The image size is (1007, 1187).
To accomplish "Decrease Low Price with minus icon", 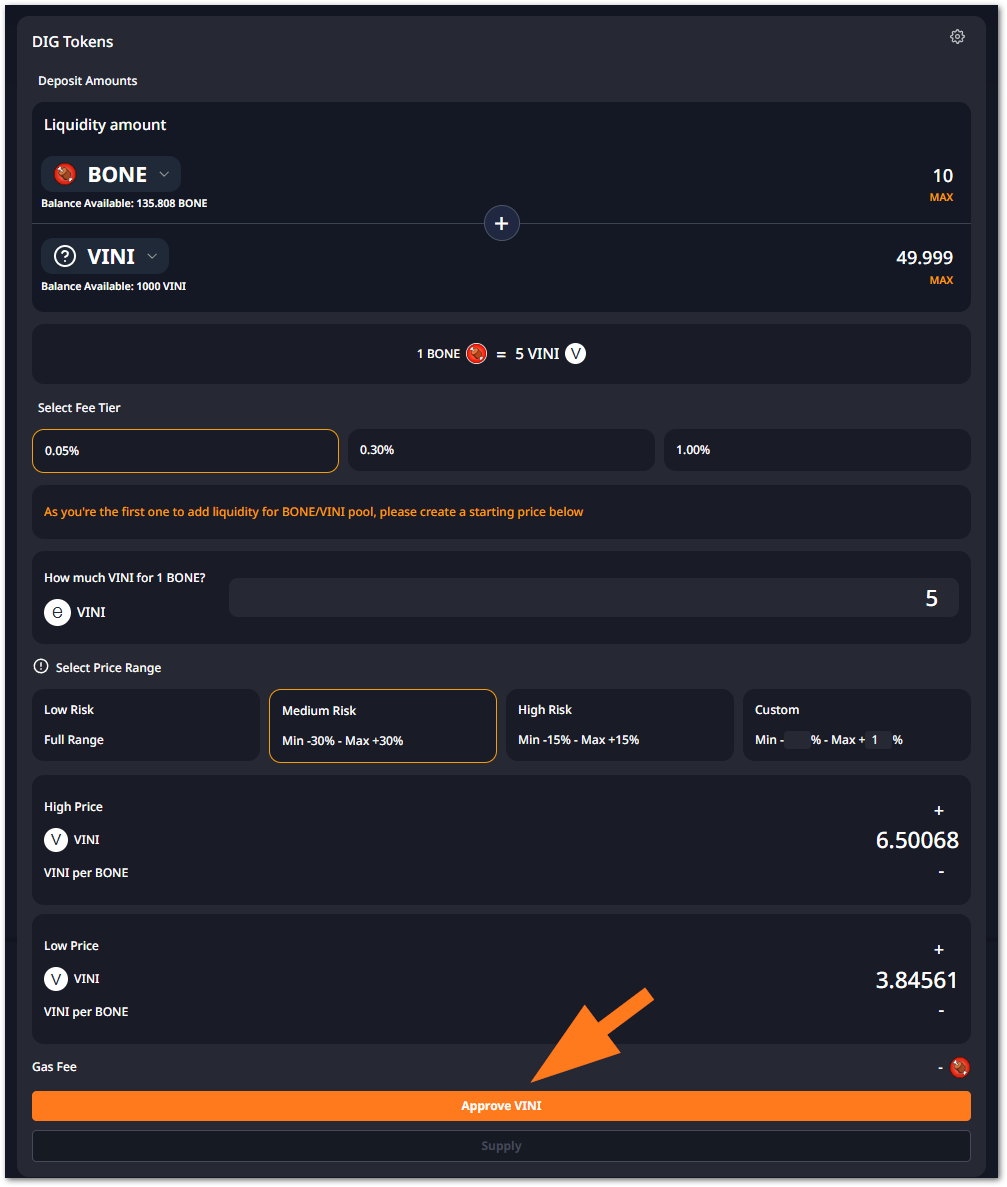I will click(941, 1011).
